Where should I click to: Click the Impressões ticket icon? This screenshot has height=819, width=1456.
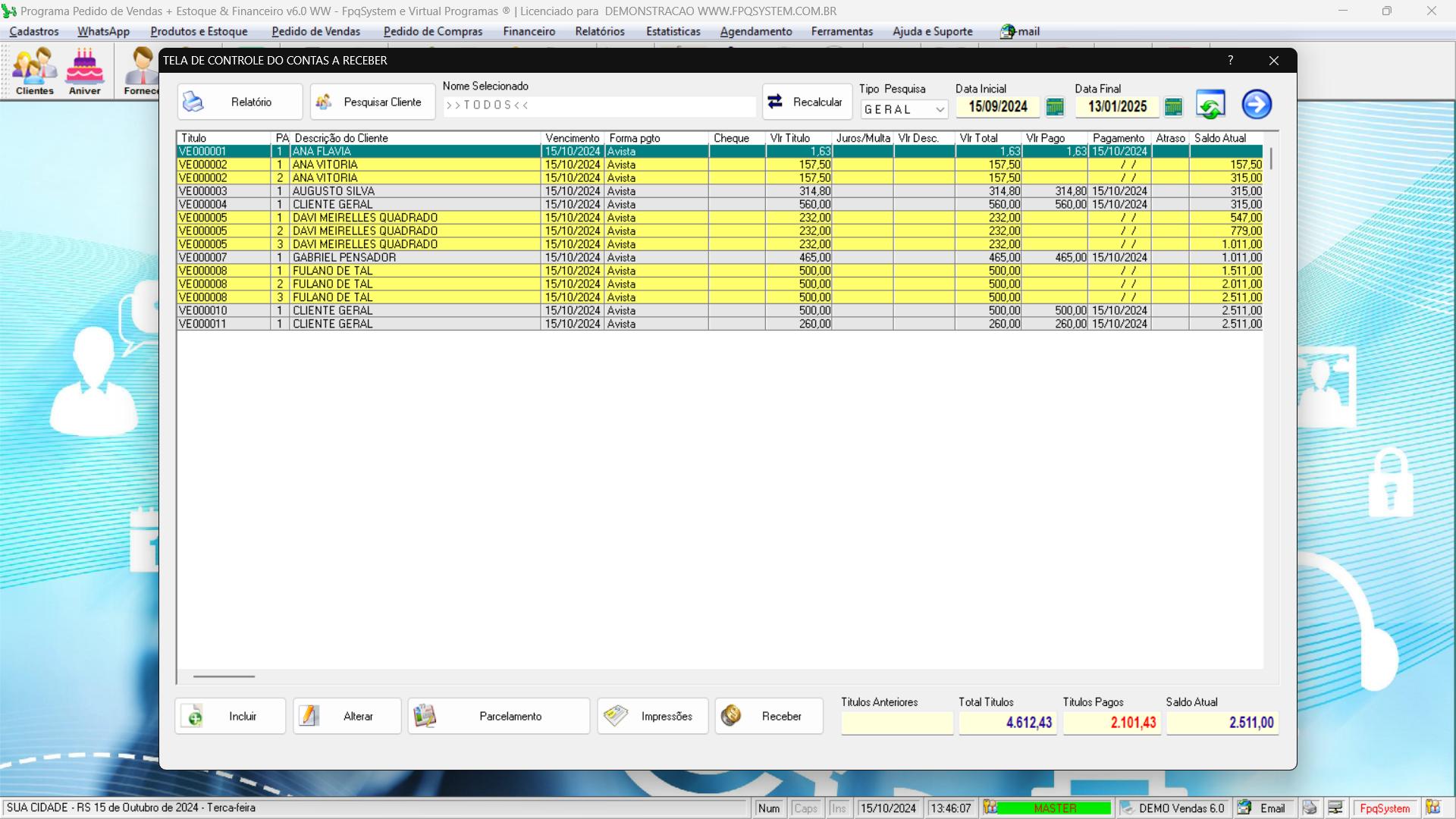[x=616, y=716]
